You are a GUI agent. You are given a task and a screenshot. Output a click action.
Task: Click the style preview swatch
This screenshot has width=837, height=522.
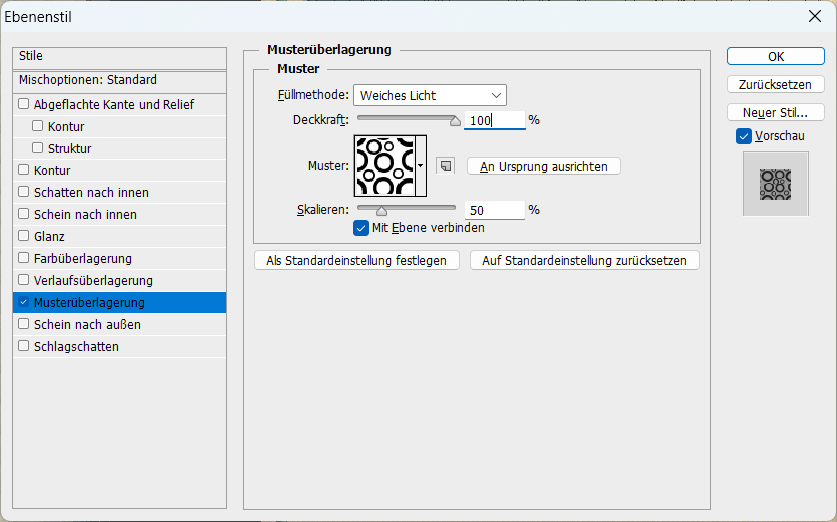pos(776,184)
